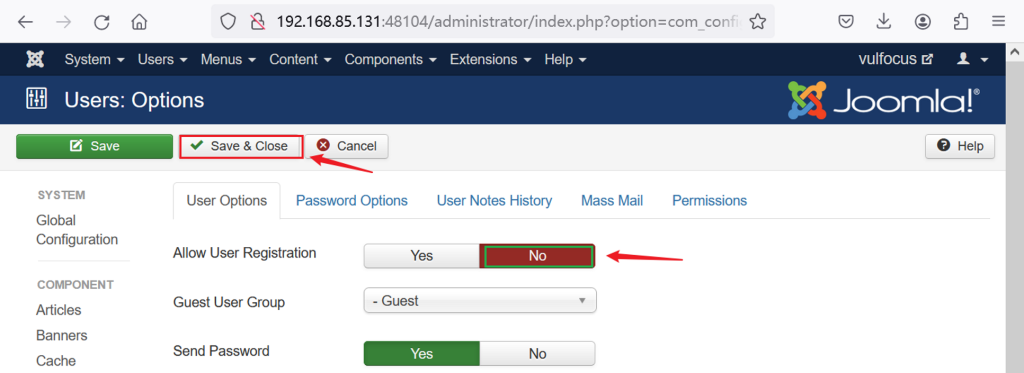Set Send Password to No
The width and height of the screenshot is (1024, 373).
click(537, 353)
